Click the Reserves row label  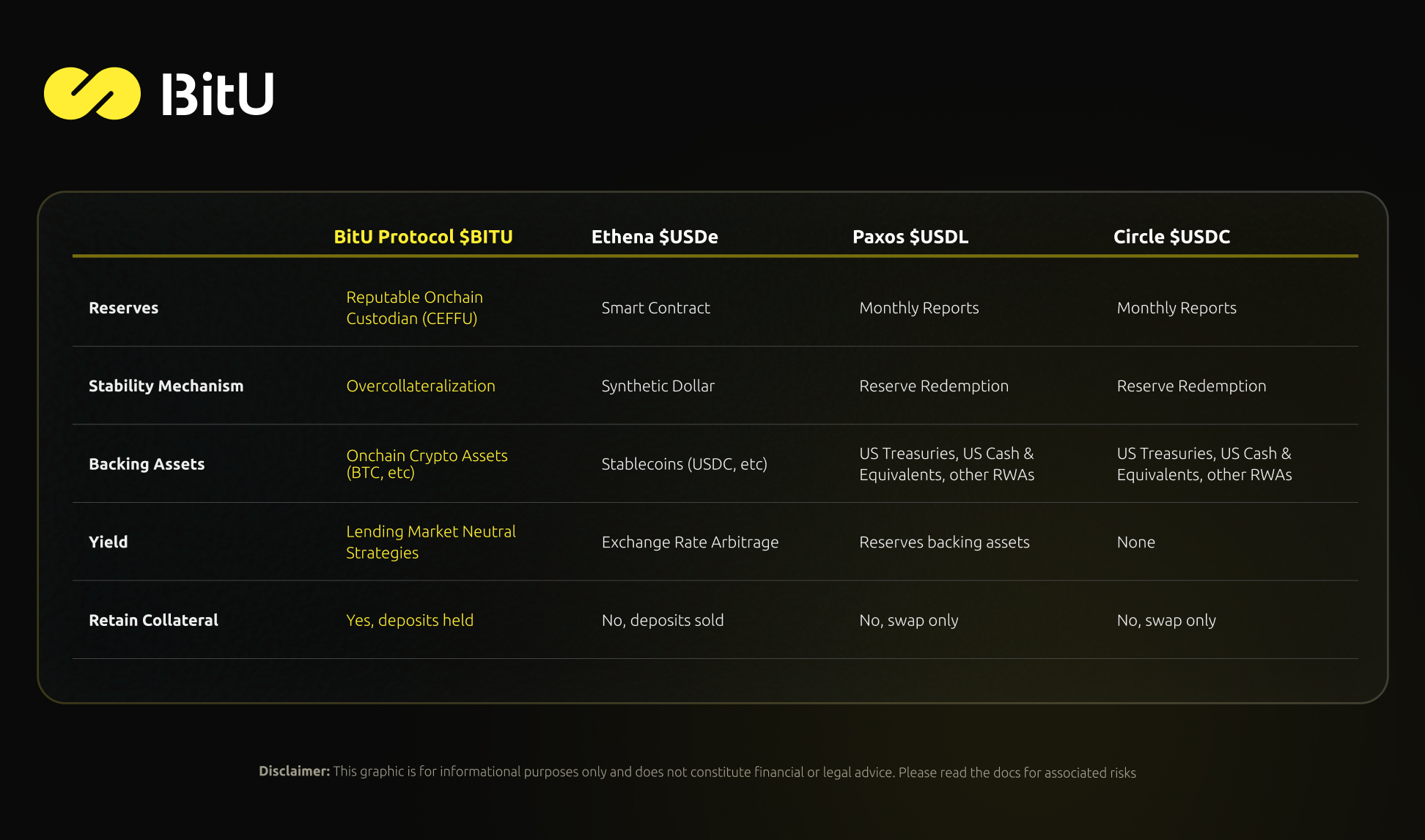pyautogui.click(x=123, y=308)
